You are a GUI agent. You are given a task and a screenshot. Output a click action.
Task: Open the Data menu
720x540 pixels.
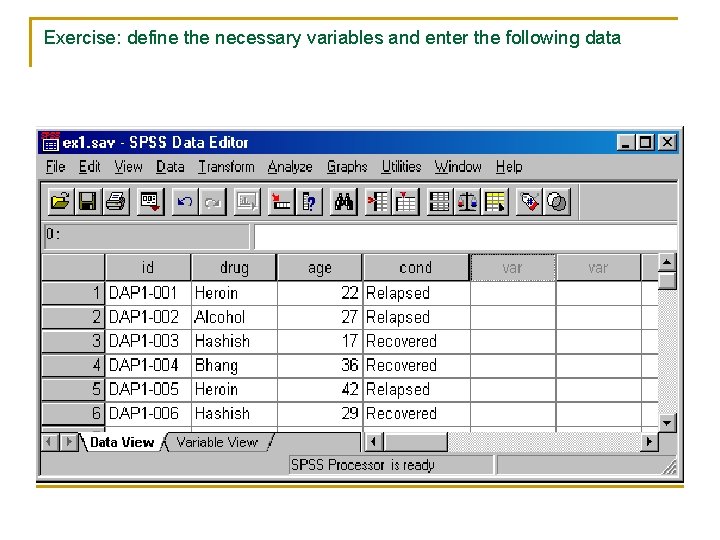pos(170,167)
